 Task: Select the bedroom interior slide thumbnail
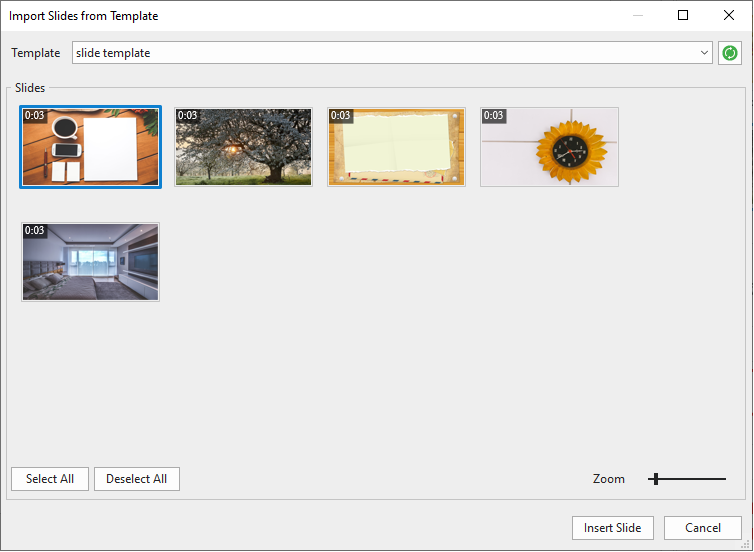(x=90, y=262)
